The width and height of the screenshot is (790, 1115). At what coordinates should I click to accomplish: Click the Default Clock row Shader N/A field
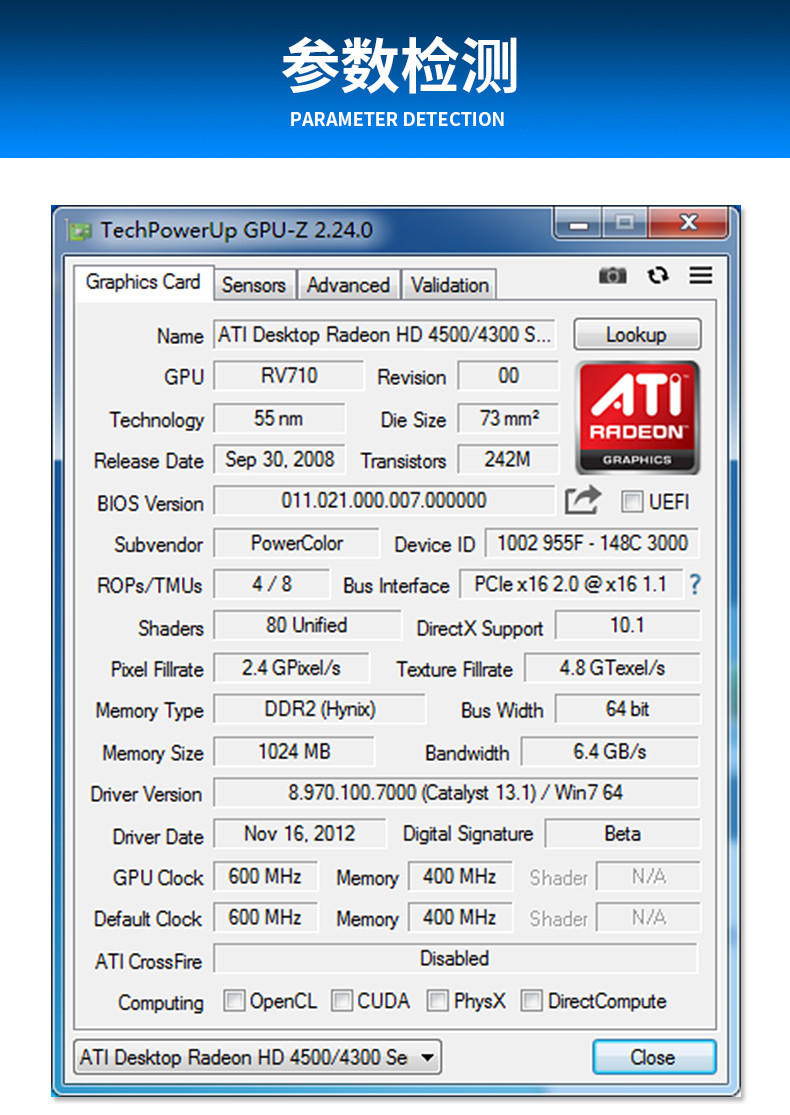pyautogui.click(x=648, y=917)
